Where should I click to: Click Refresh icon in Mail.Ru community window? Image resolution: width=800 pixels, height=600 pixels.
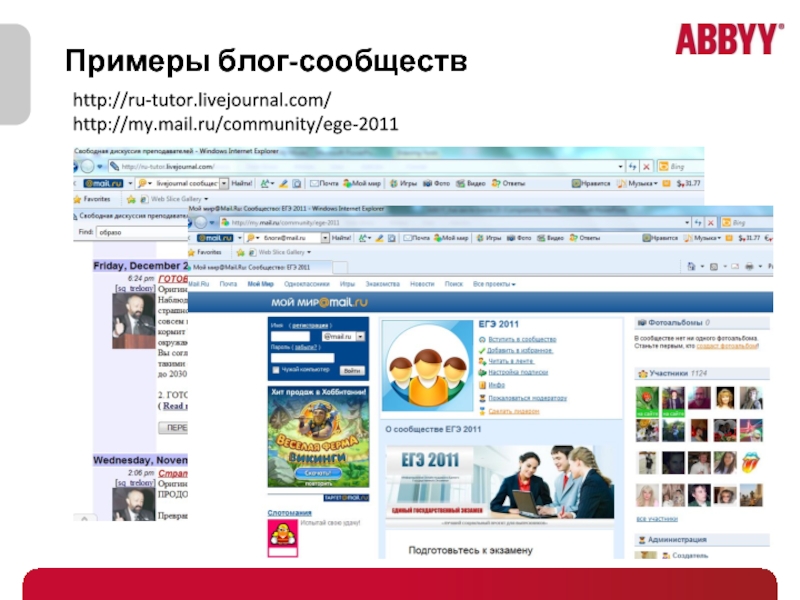coord(697,222)
